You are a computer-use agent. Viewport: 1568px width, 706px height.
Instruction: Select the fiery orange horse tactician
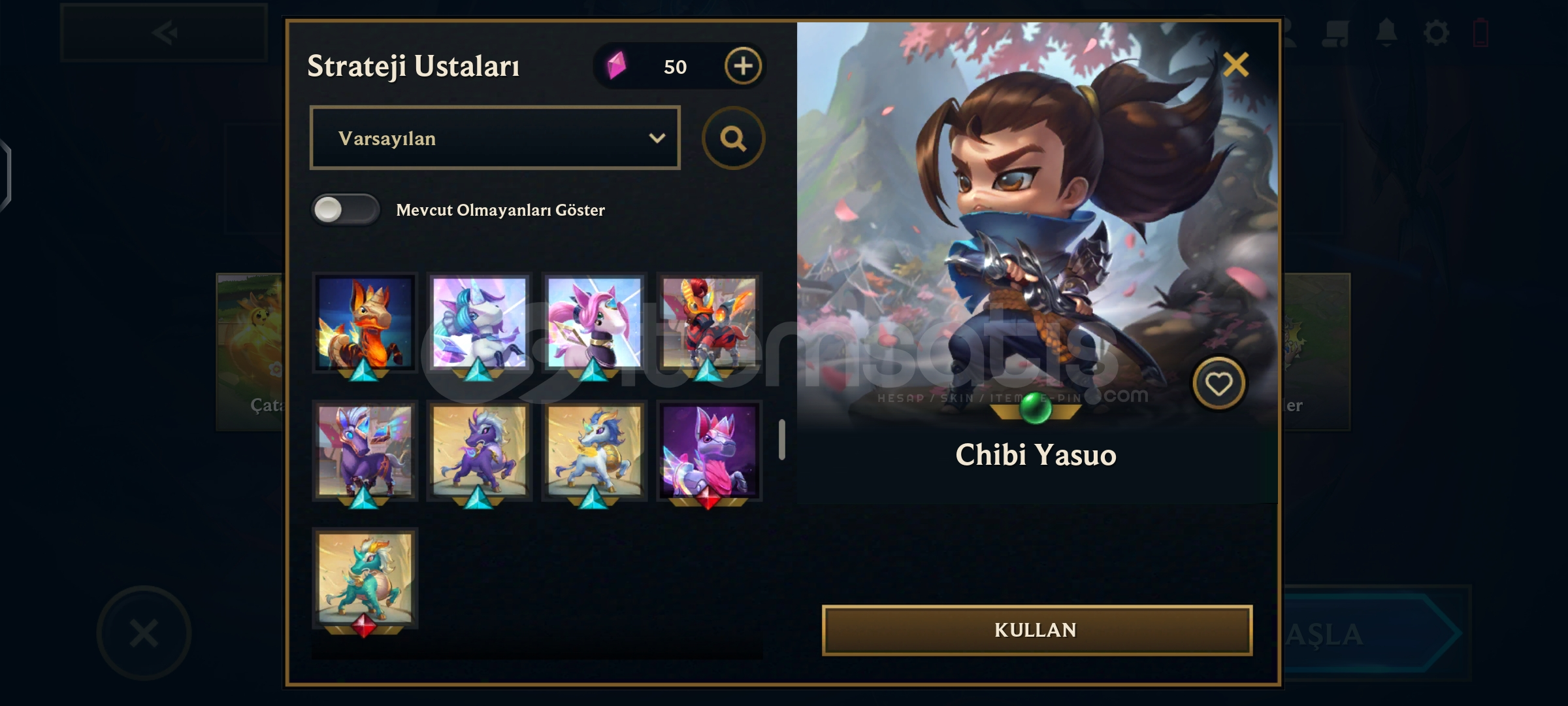pos(365,323)
